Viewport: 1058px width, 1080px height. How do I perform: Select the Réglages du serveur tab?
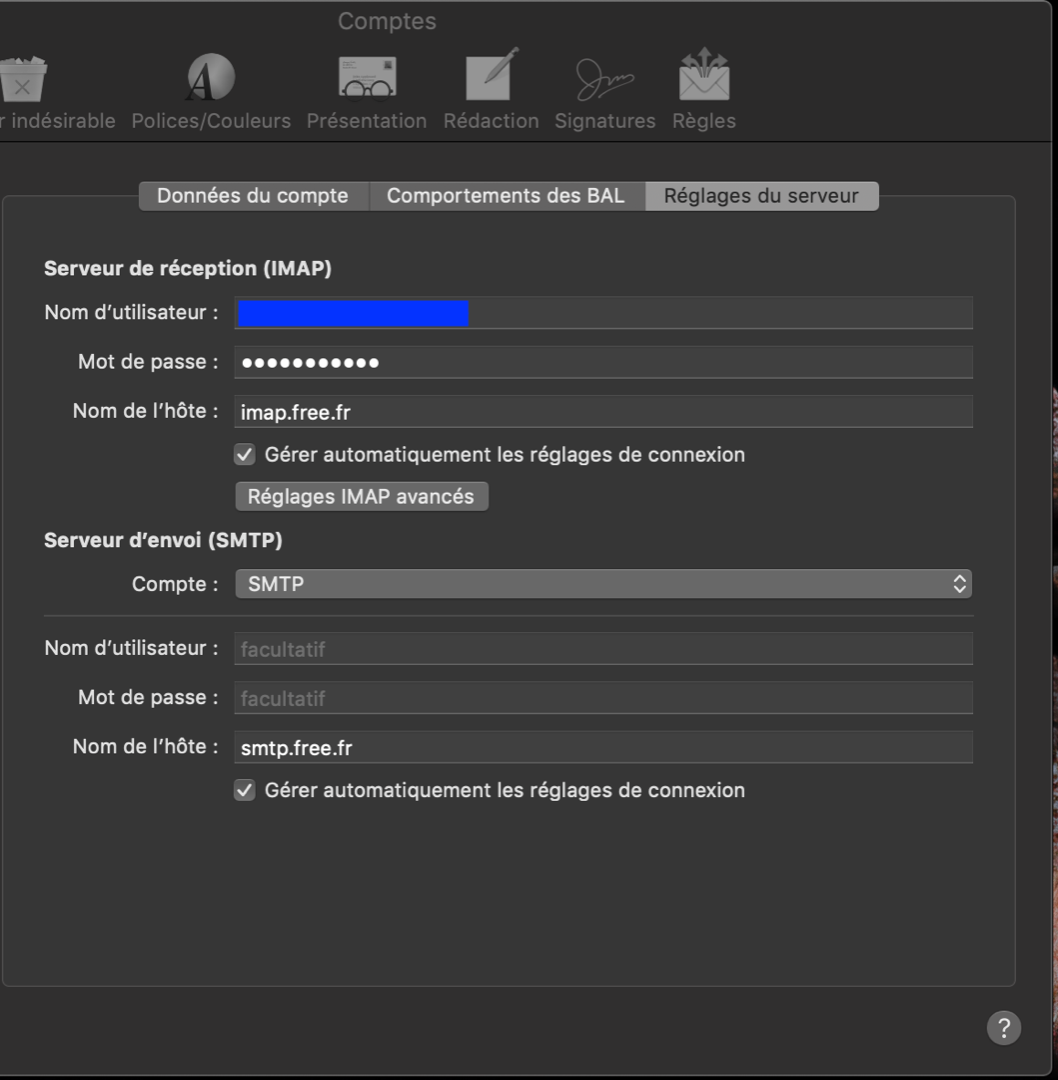pyautogui.click(x=763, y=196)
